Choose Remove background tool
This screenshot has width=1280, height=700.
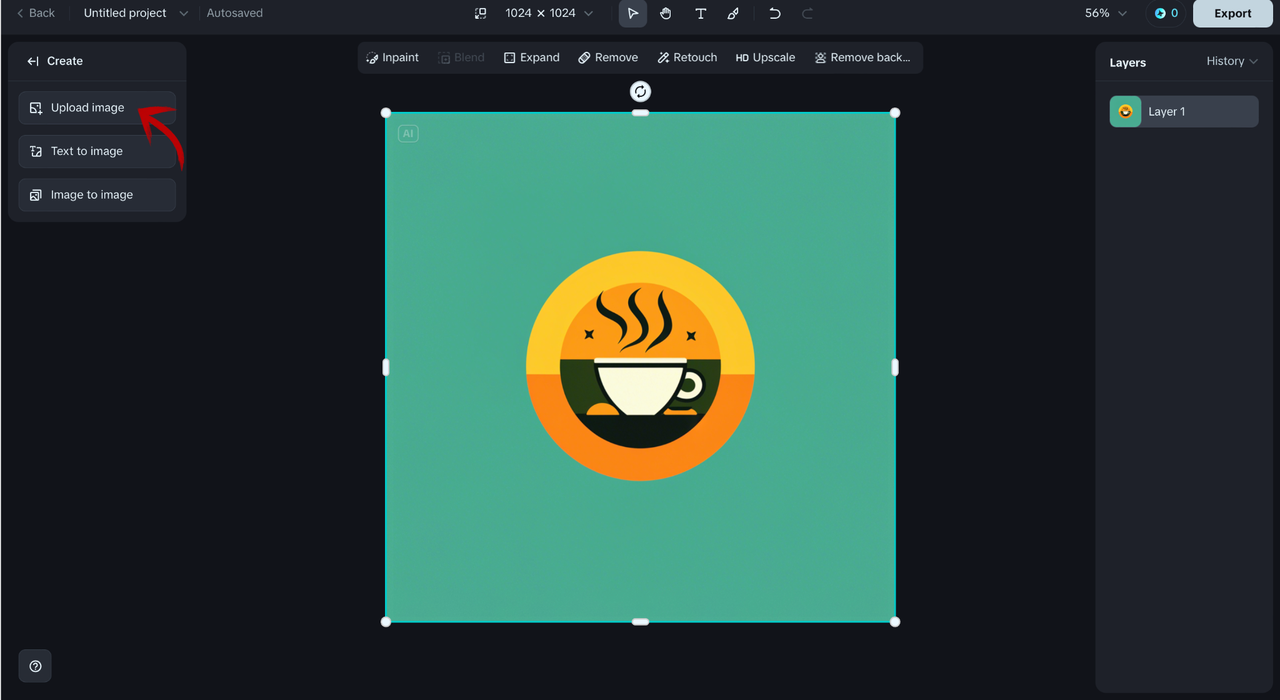(x=862, y=58)
